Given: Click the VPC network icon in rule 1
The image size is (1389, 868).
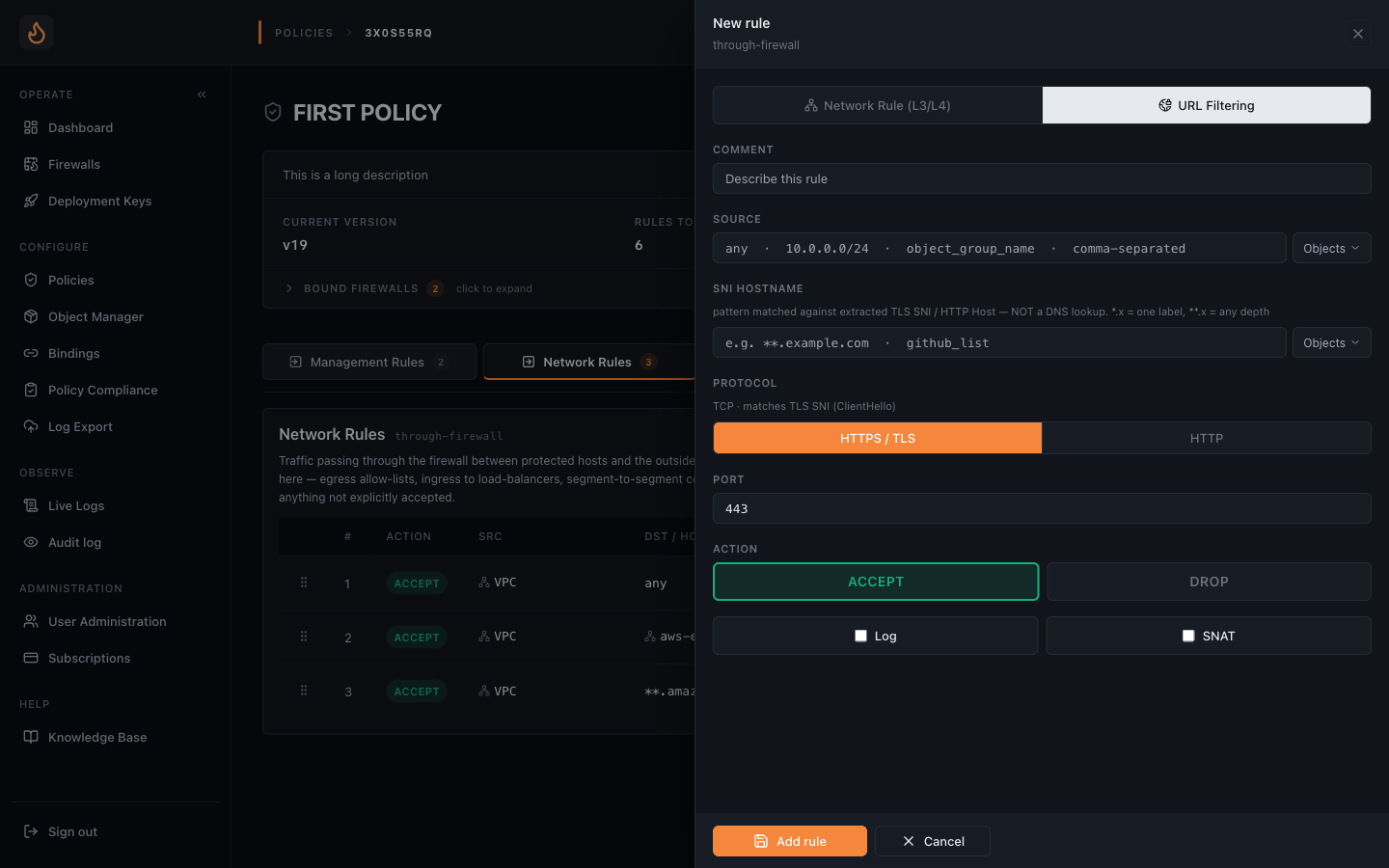Looking at the screenshot, I should (x=484, y=583).
